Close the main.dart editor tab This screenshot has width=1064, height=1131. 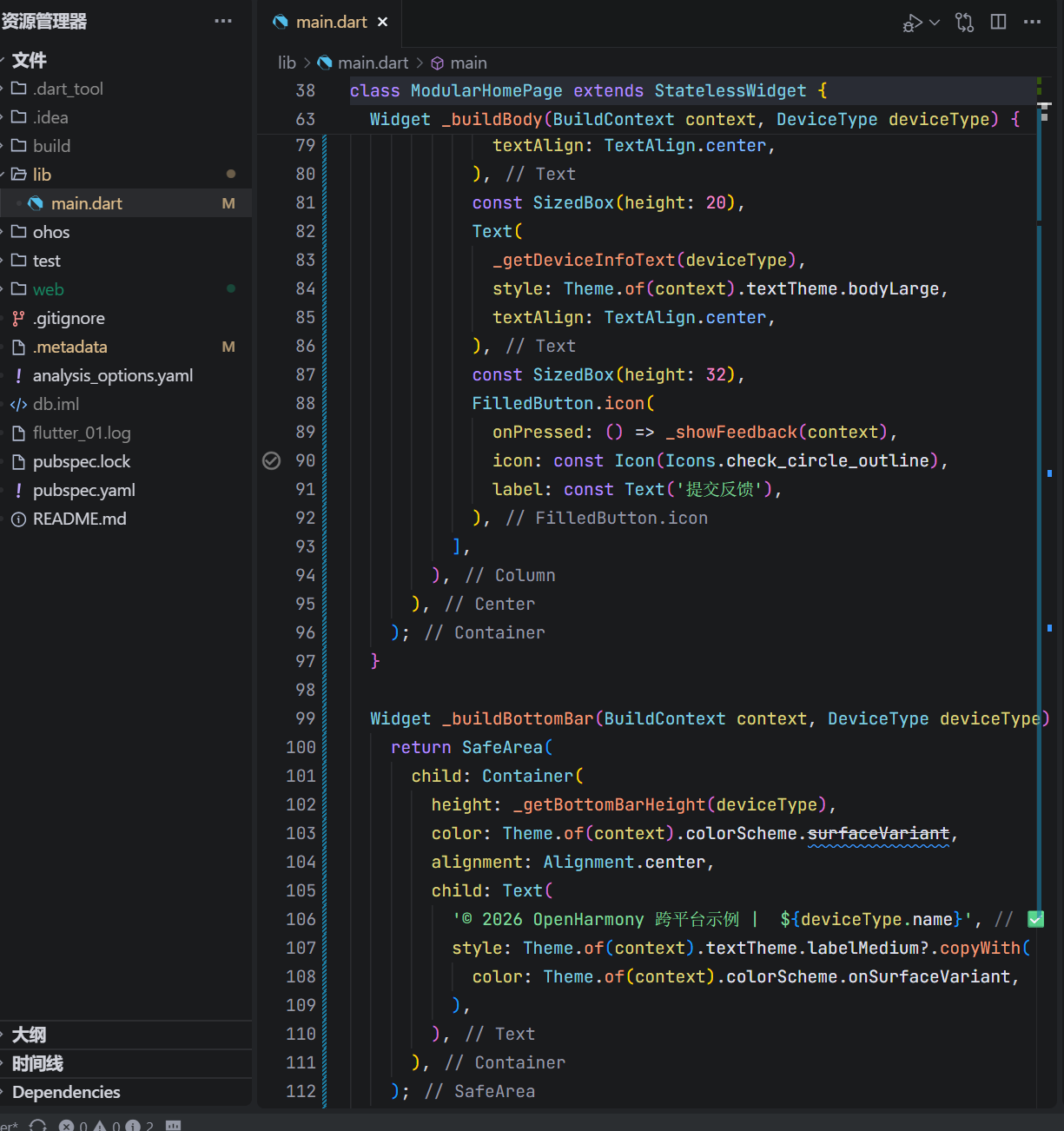coord(382,22)
